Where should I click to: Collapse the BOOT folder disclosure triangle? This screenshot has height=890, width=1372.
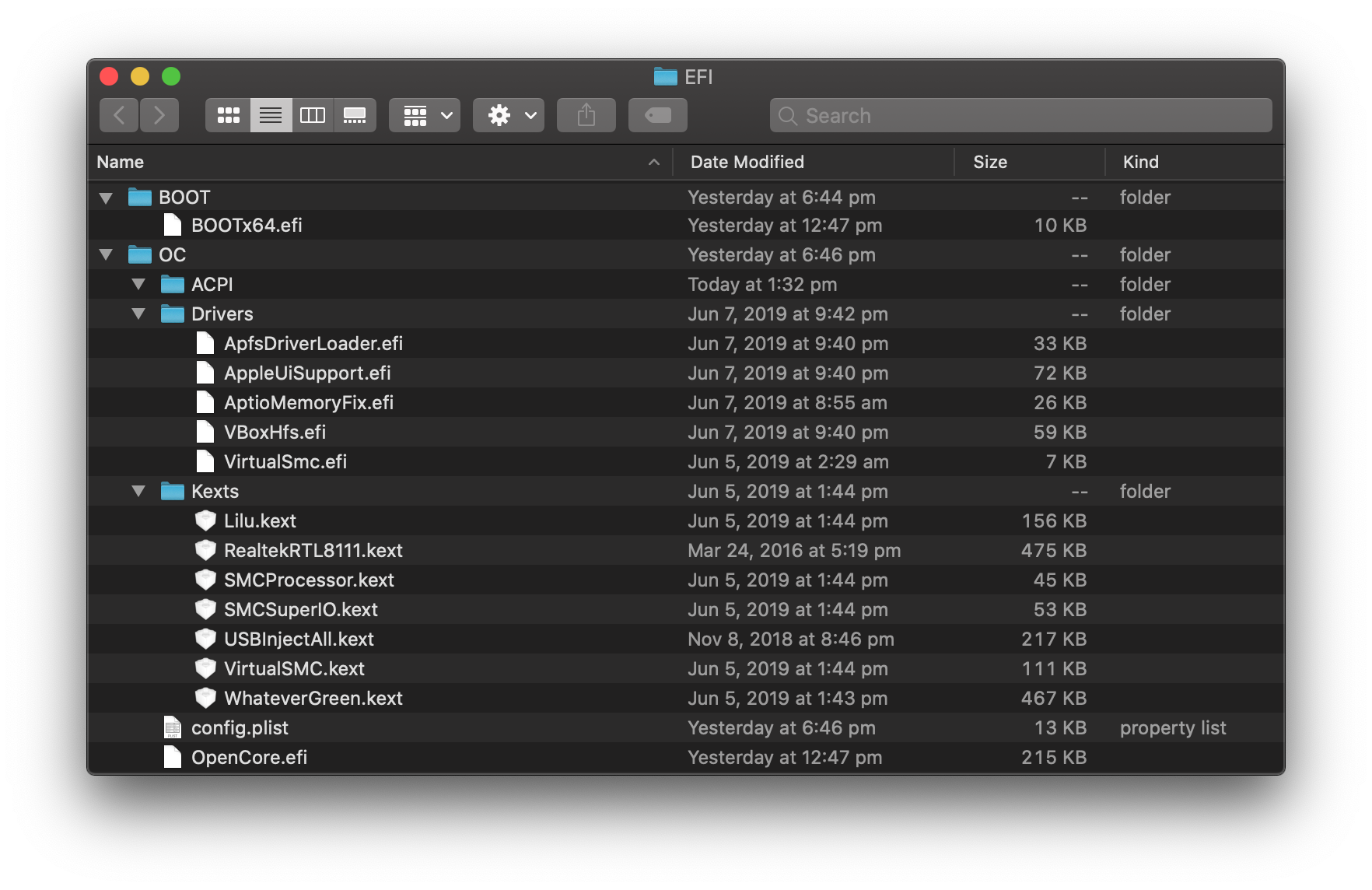[107, 198]
